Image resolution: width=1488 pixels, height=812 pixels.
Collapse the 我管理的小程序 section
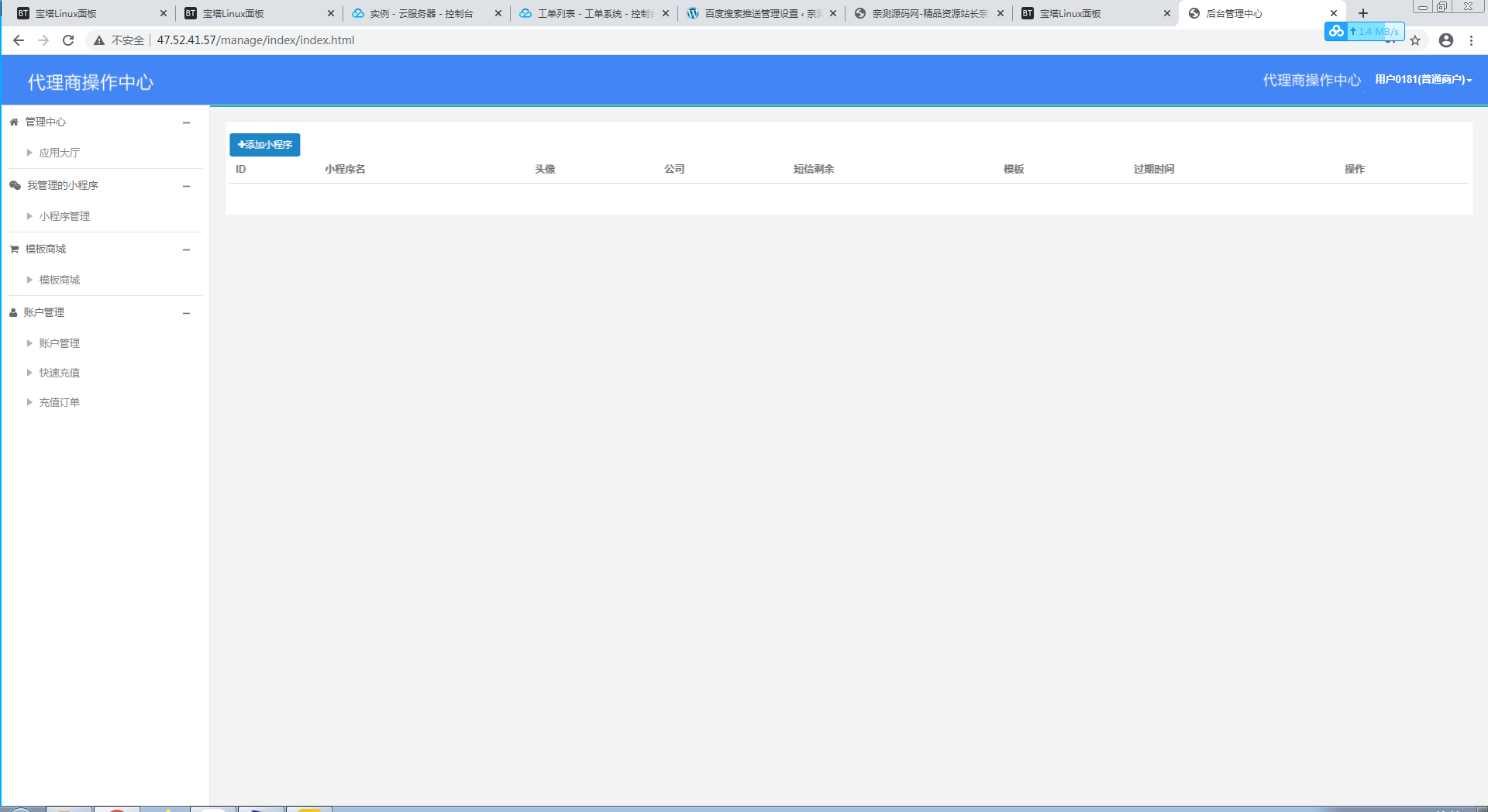click(186, 186)
